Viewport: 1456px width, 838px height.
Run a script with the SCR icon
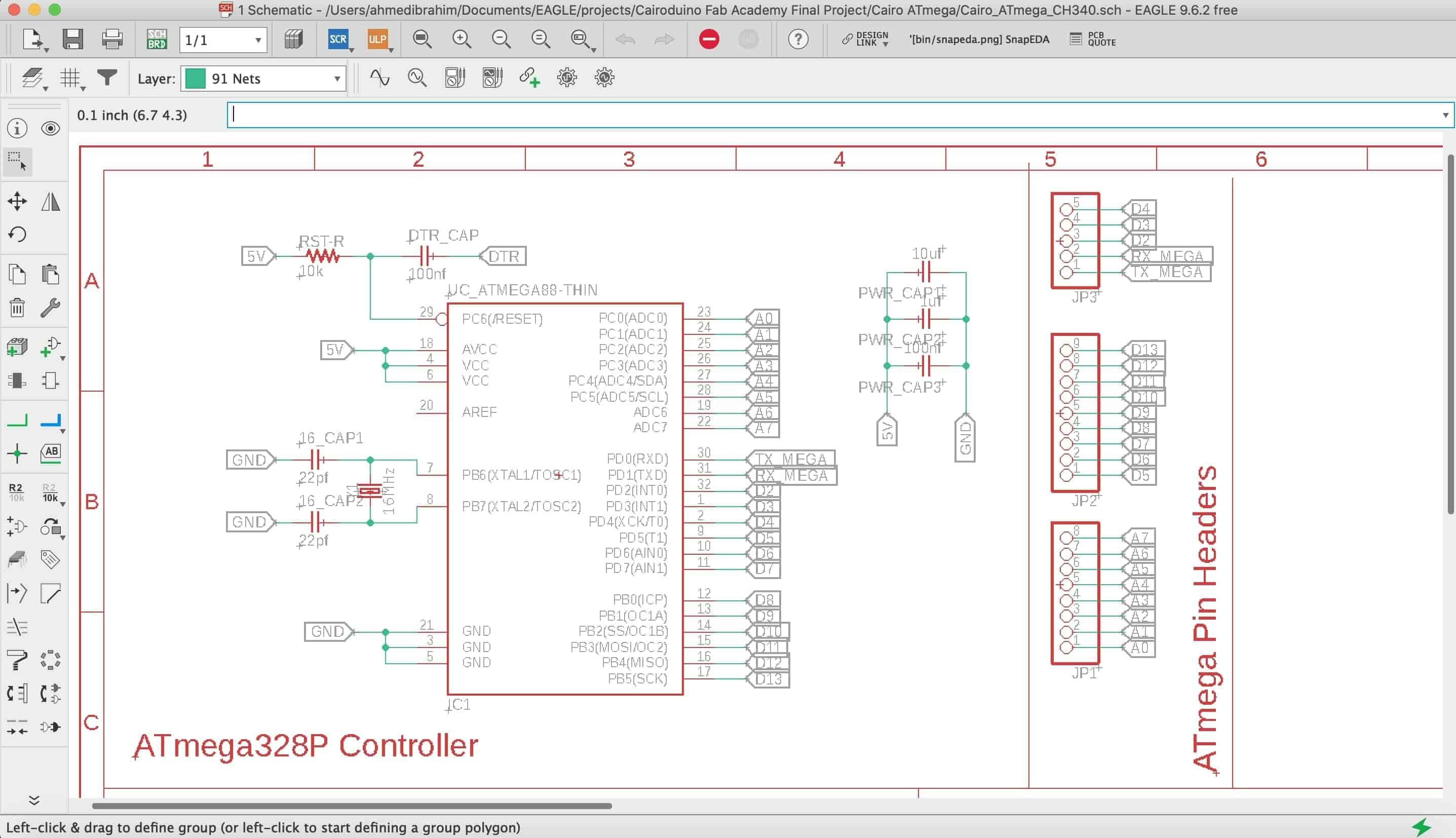click(x=338, y=39)
